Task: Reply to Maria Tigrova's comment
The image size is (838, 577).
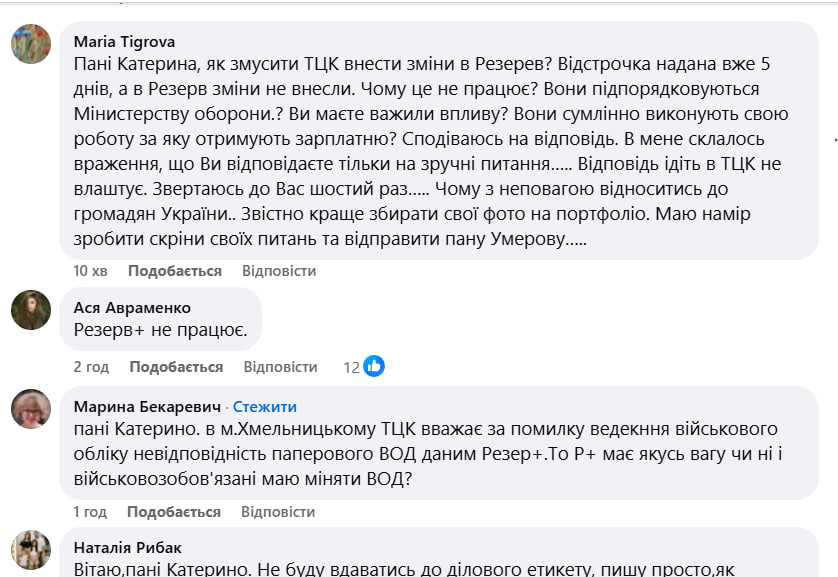Action: tap(279, 271)
